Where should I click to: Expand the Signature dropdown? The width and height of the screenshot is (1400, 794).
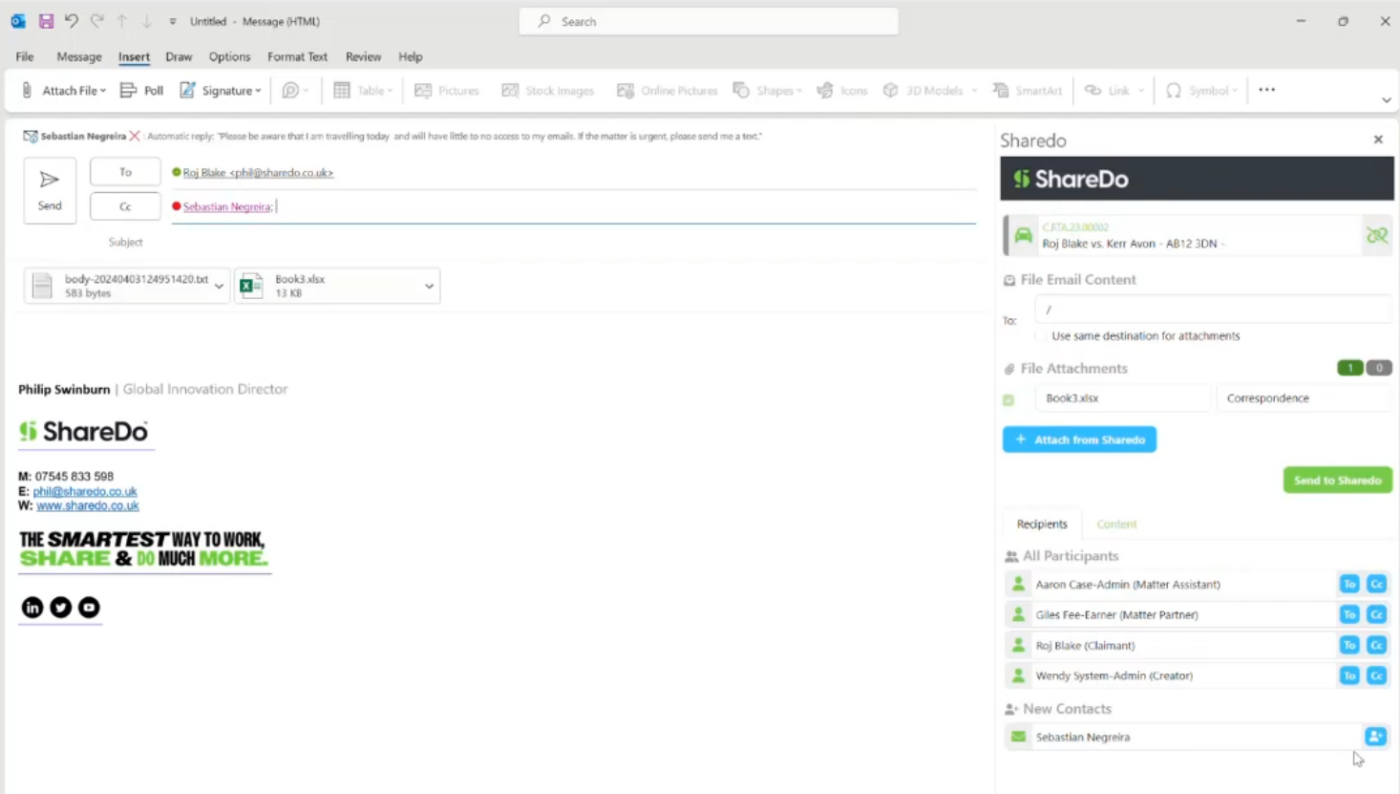point(257,90)
